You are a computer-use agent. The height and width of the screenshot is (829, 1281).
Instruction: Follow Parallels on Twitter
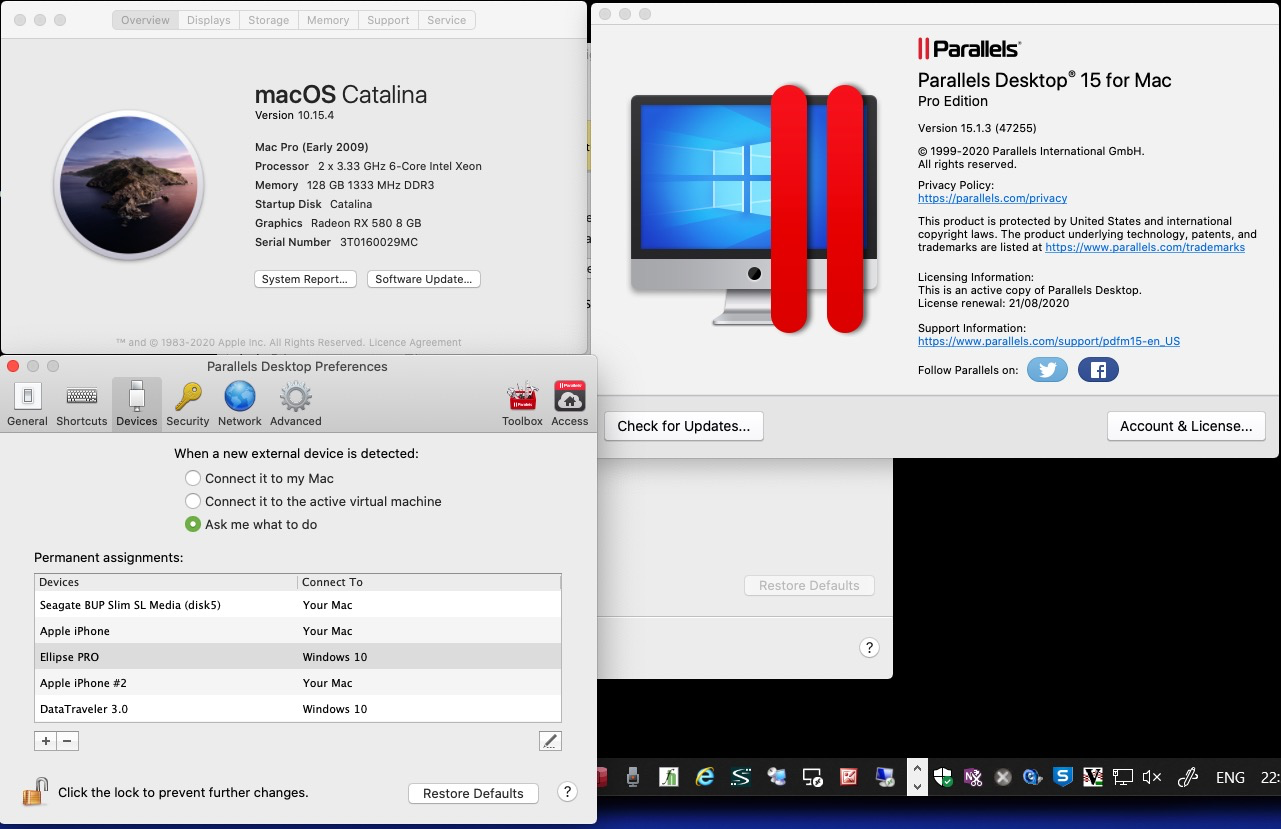[x=1047, y=370]
